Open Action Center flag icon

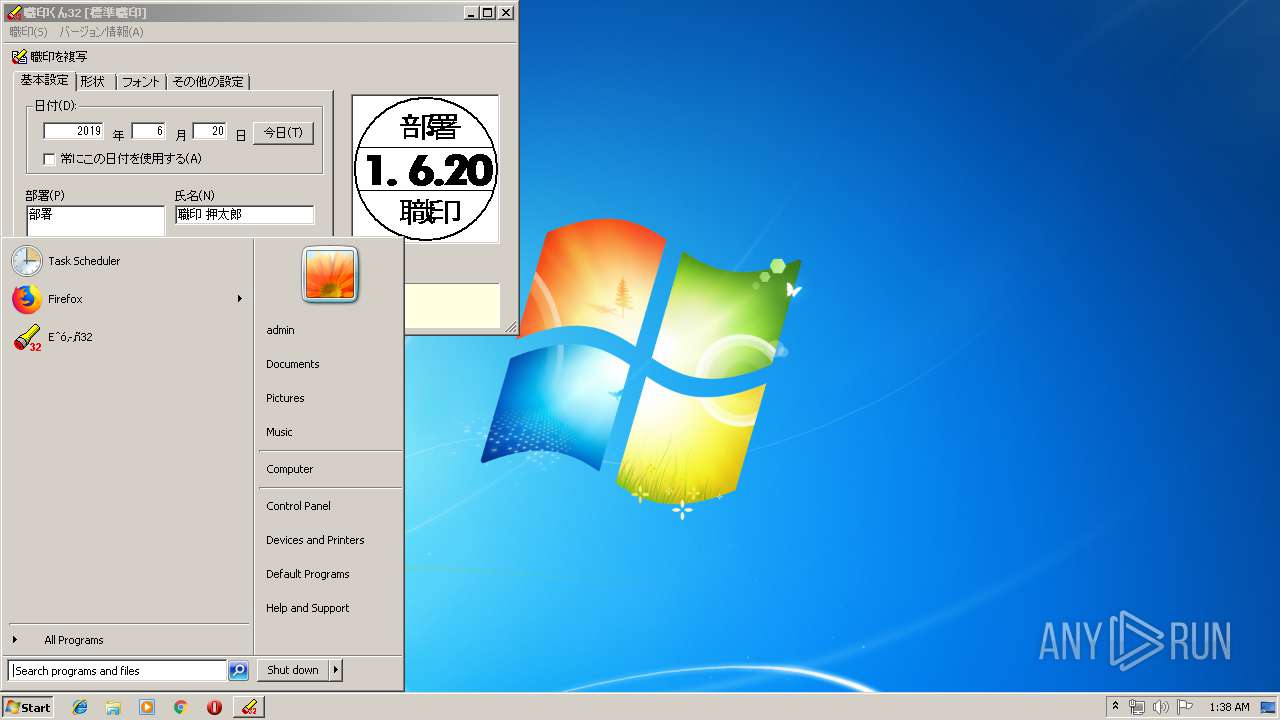(x=1185, y=707)
